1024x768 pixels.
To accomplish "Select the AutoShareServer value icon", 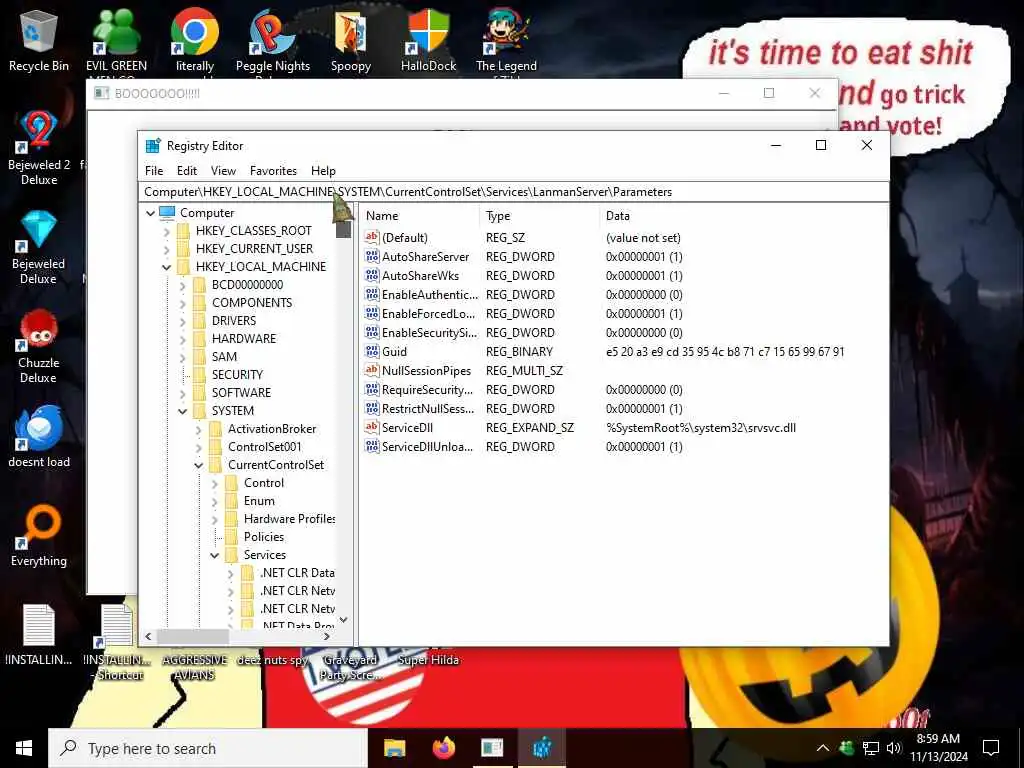I will 372,257.
